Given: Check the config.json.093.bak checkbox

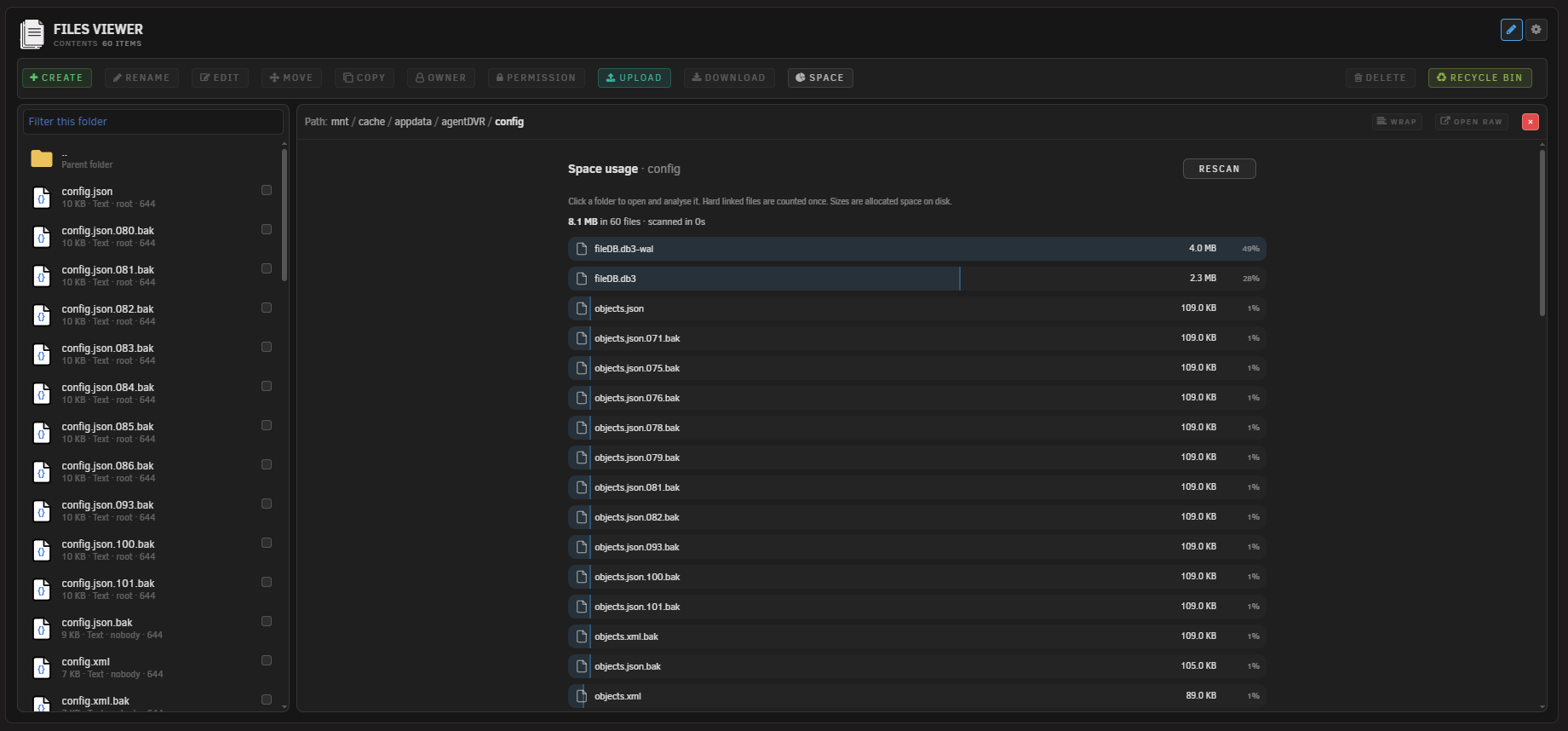Looking at the screenshot, I should [267, 504].
